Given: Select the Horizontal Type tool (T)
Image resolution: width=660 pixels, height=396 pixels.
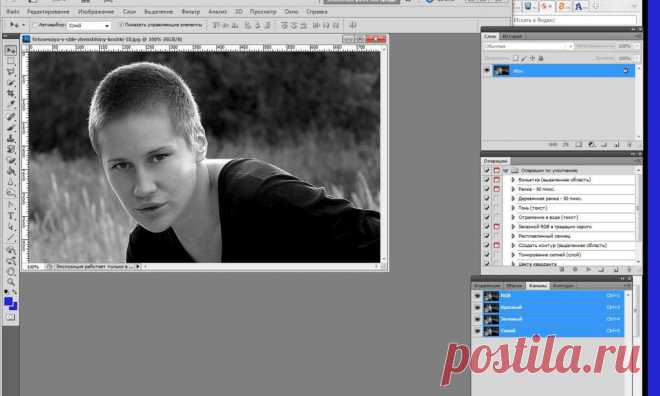Looking at the screenshot, I should click(x=11, y=216).
